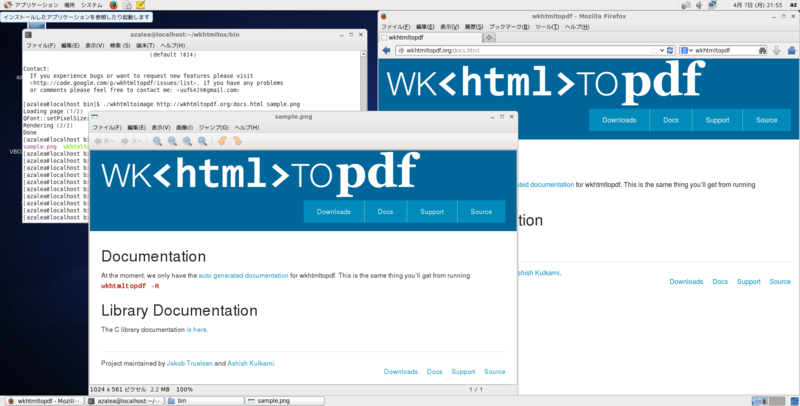The width and height of the screenshot is (800, 406).
Task: Open image viewer 画像(I) menu
Action: pyautogui.click(x=184, y=128)
